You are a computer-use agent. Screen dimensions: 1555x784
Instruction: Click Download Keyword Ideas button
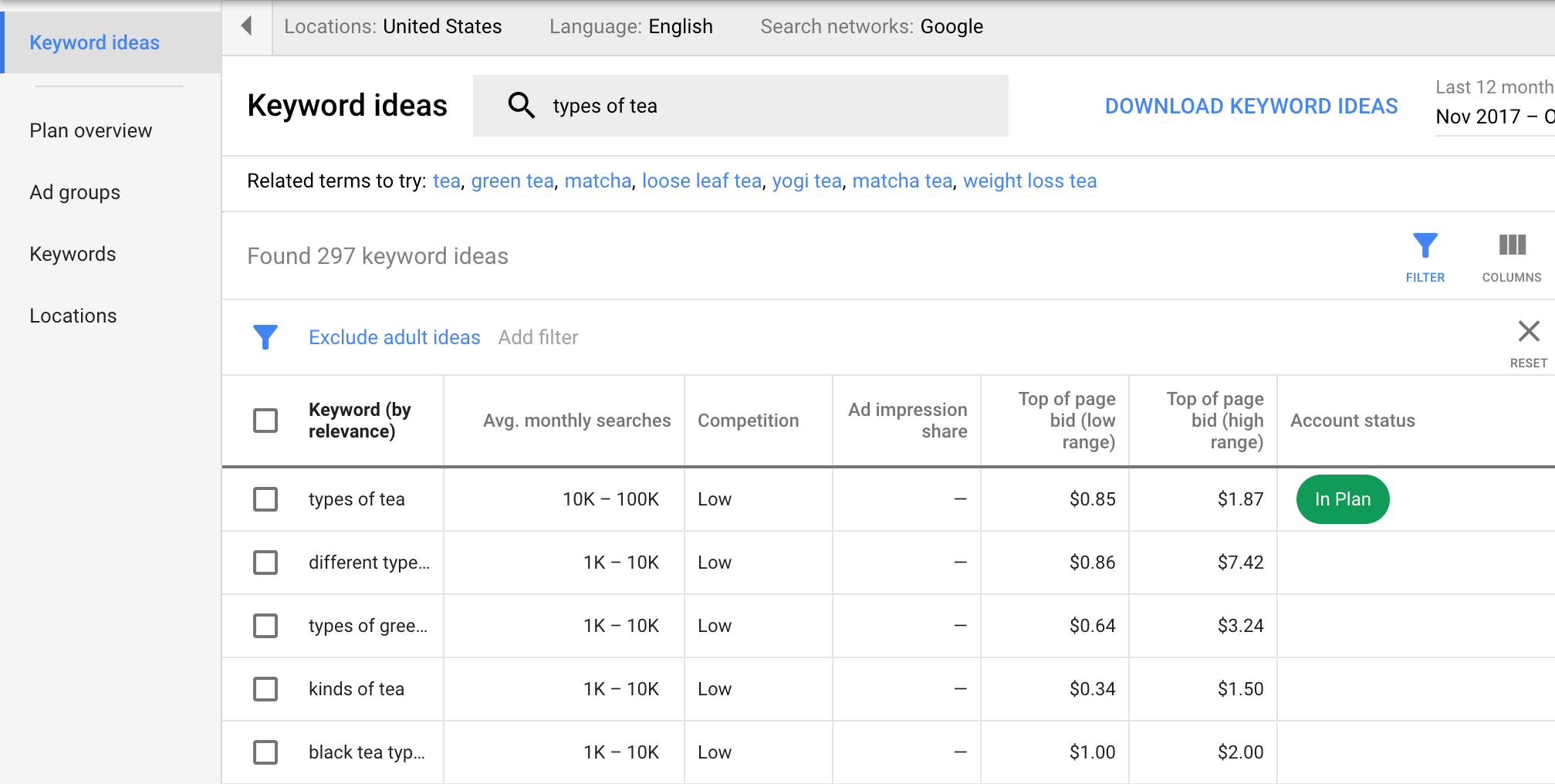pyautogui.click(x=1251, y=106)
